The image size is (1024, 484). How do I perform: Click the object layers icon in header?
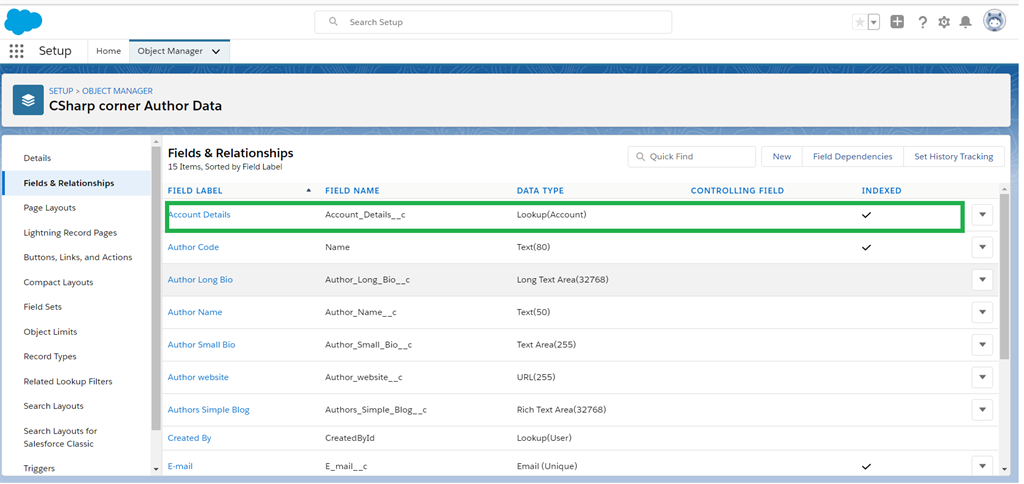click(28, 100)
